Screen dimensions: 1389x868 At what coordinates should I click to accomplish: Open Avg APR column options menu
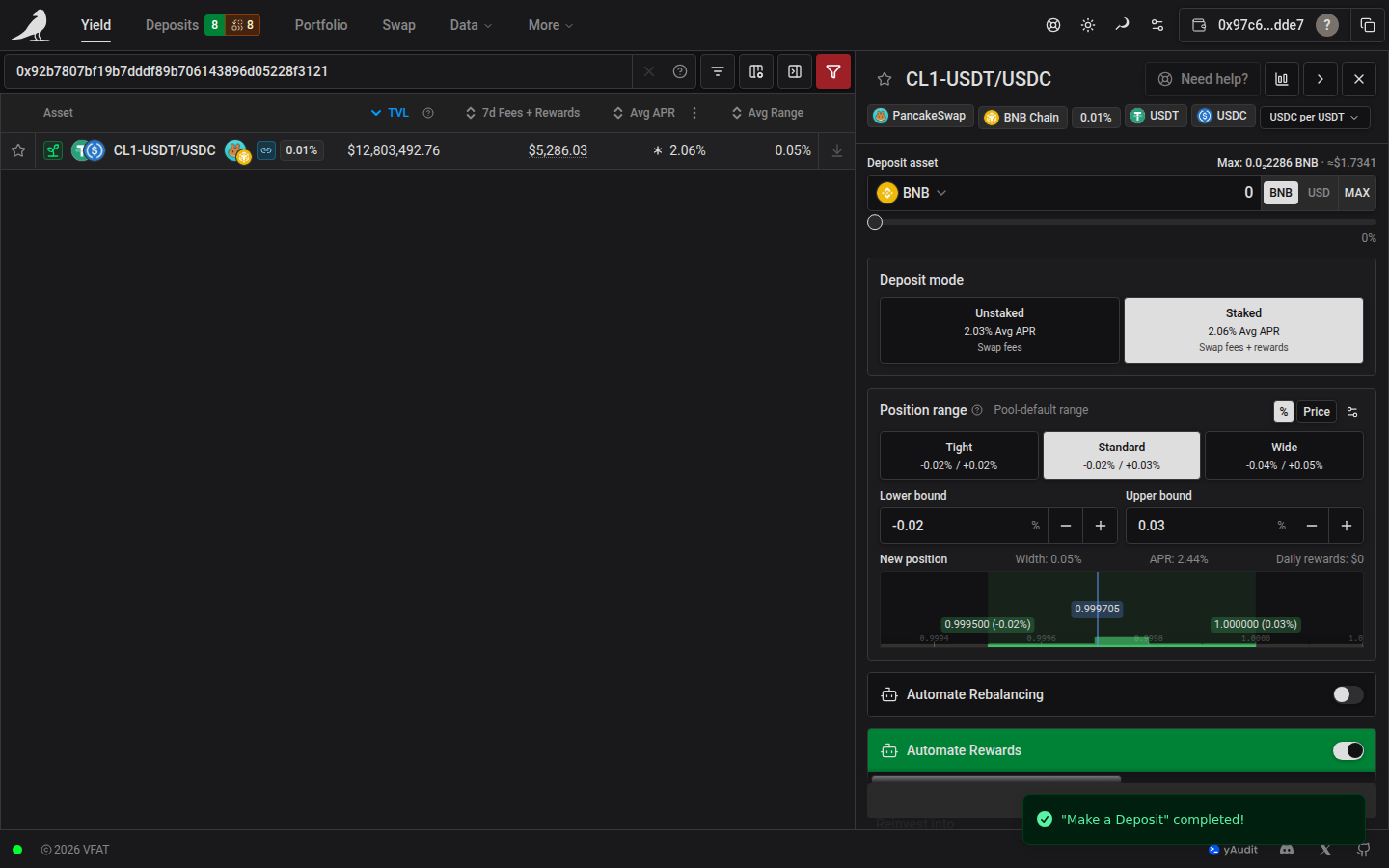click(x=694, y=113)
